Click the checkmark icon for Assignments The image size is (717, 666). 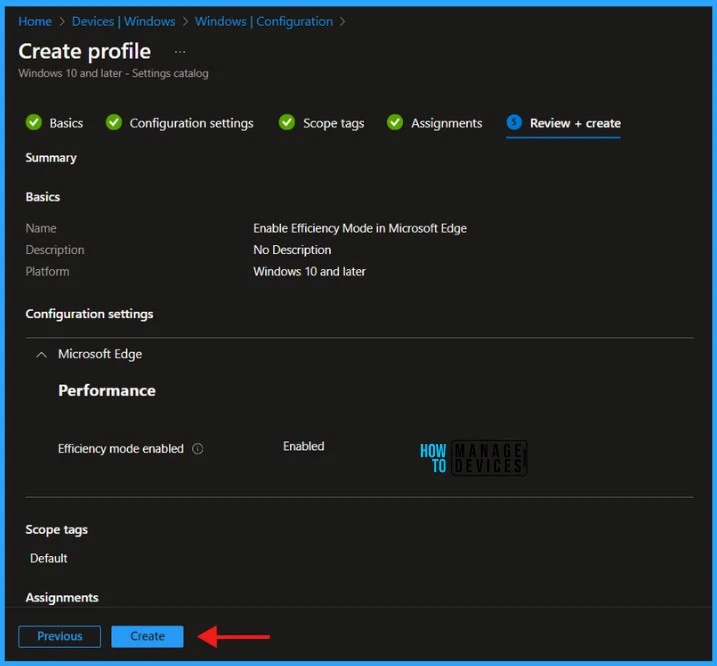click(395, 122)
